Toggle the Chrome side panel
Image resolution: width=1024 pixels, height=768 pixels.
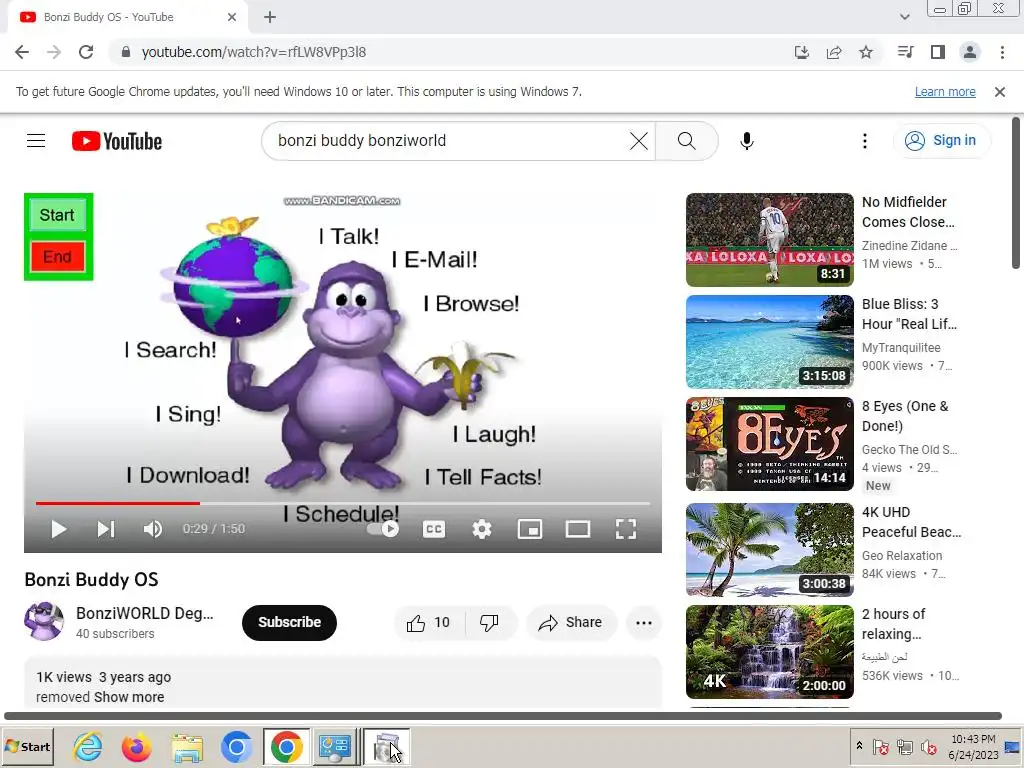click(938, 52)
